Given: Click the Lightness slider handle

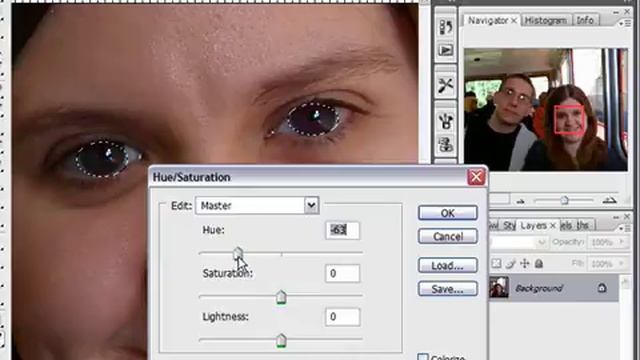Looking at the screenshot, I should tap(281, 340).
